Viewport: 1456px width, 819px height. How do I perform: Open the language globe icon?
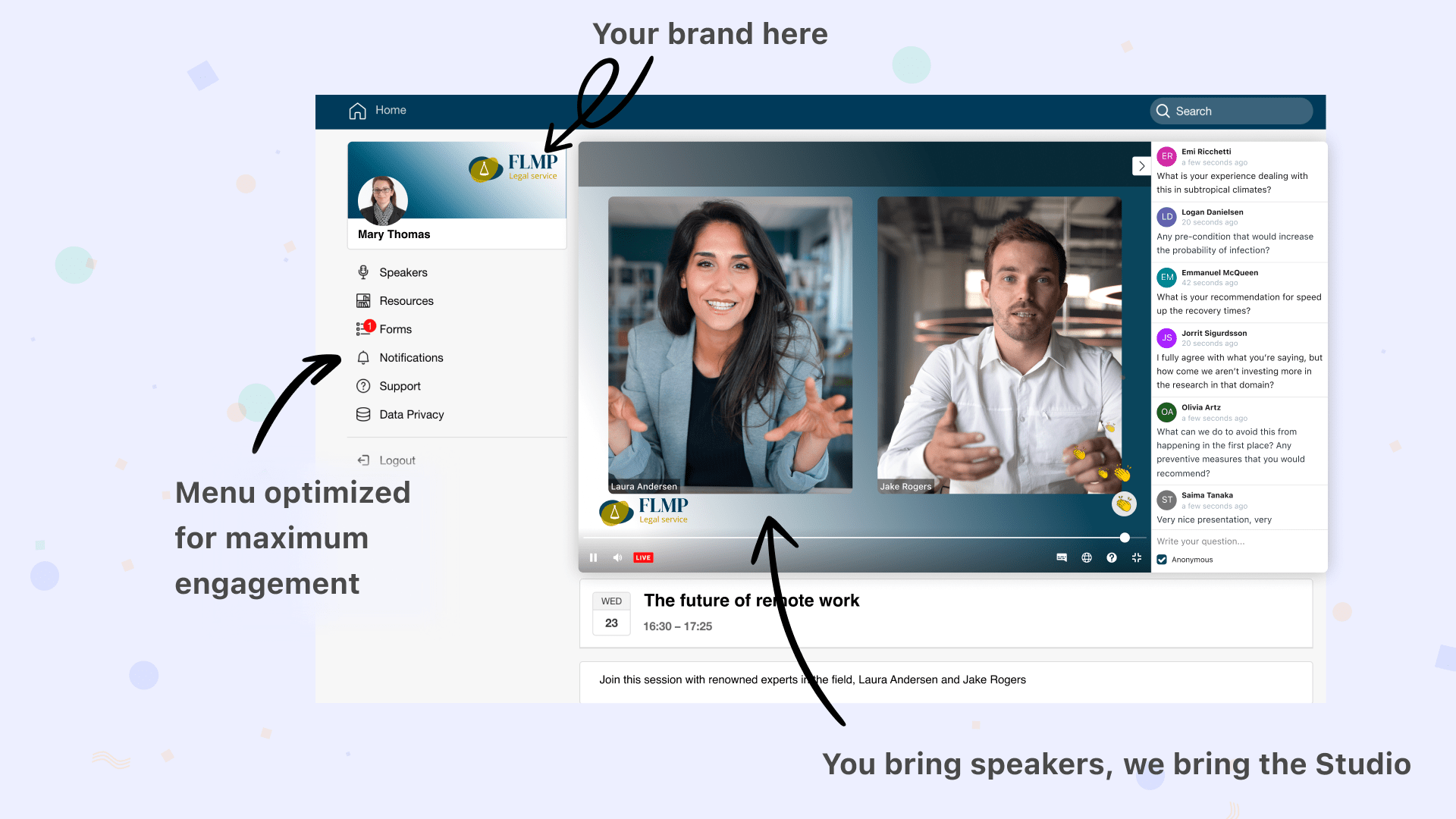click(1087, 557)
